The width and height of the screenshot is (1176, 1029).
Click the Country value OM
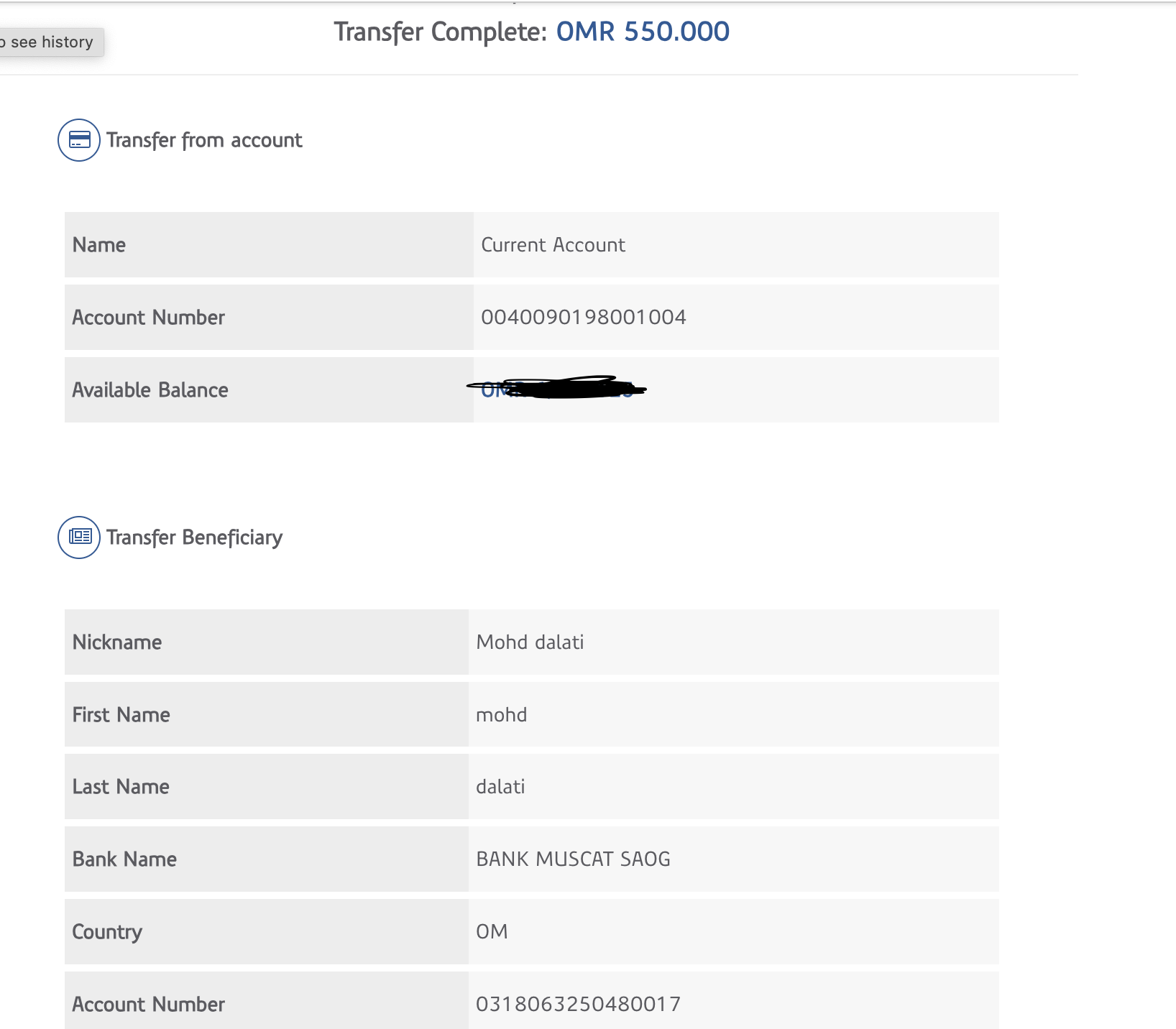pyautogui.click(x=492, y=932)
